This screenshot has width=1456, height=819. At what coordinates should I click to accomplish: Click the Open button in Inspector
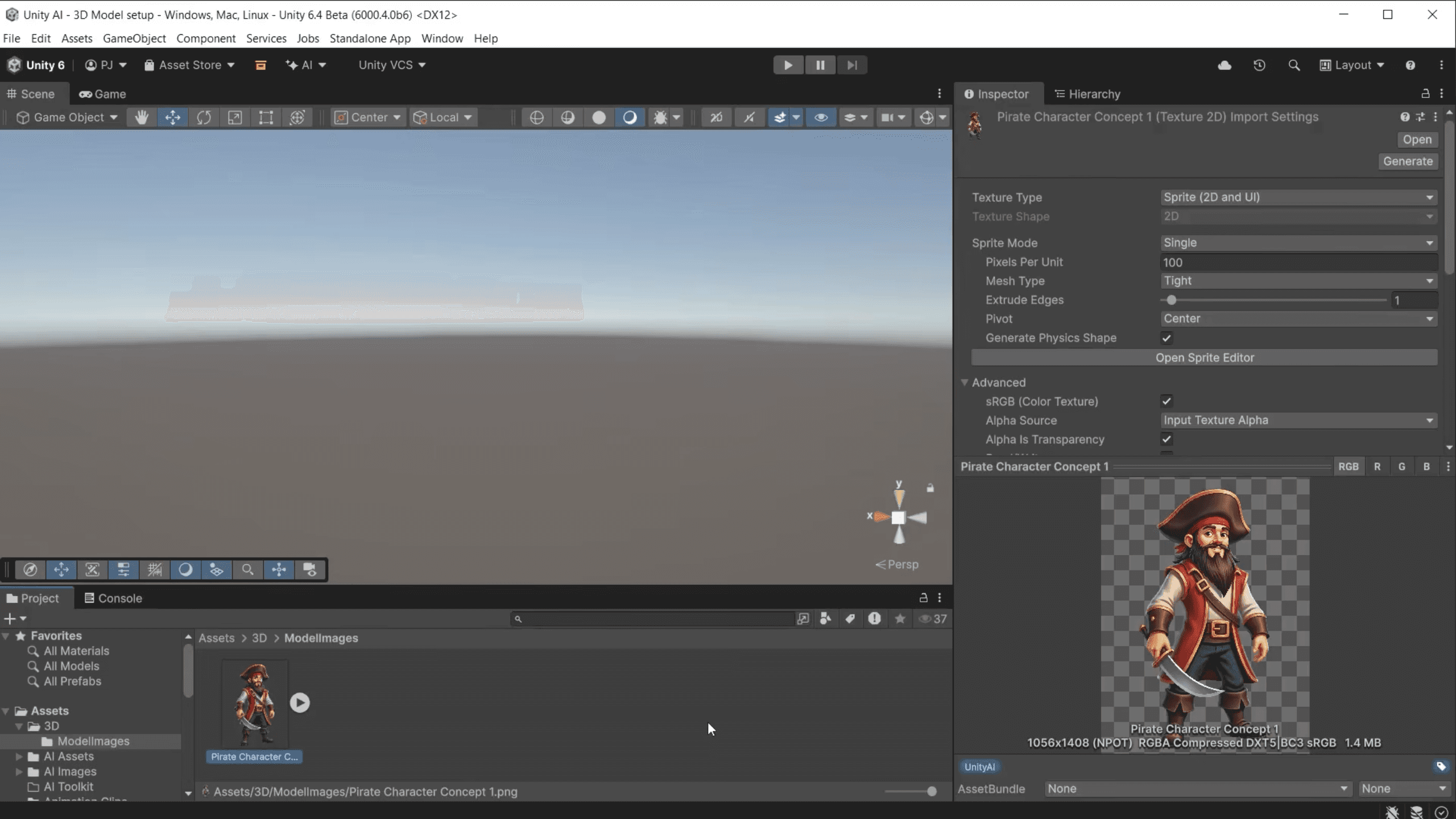(x=1417, y=140)
